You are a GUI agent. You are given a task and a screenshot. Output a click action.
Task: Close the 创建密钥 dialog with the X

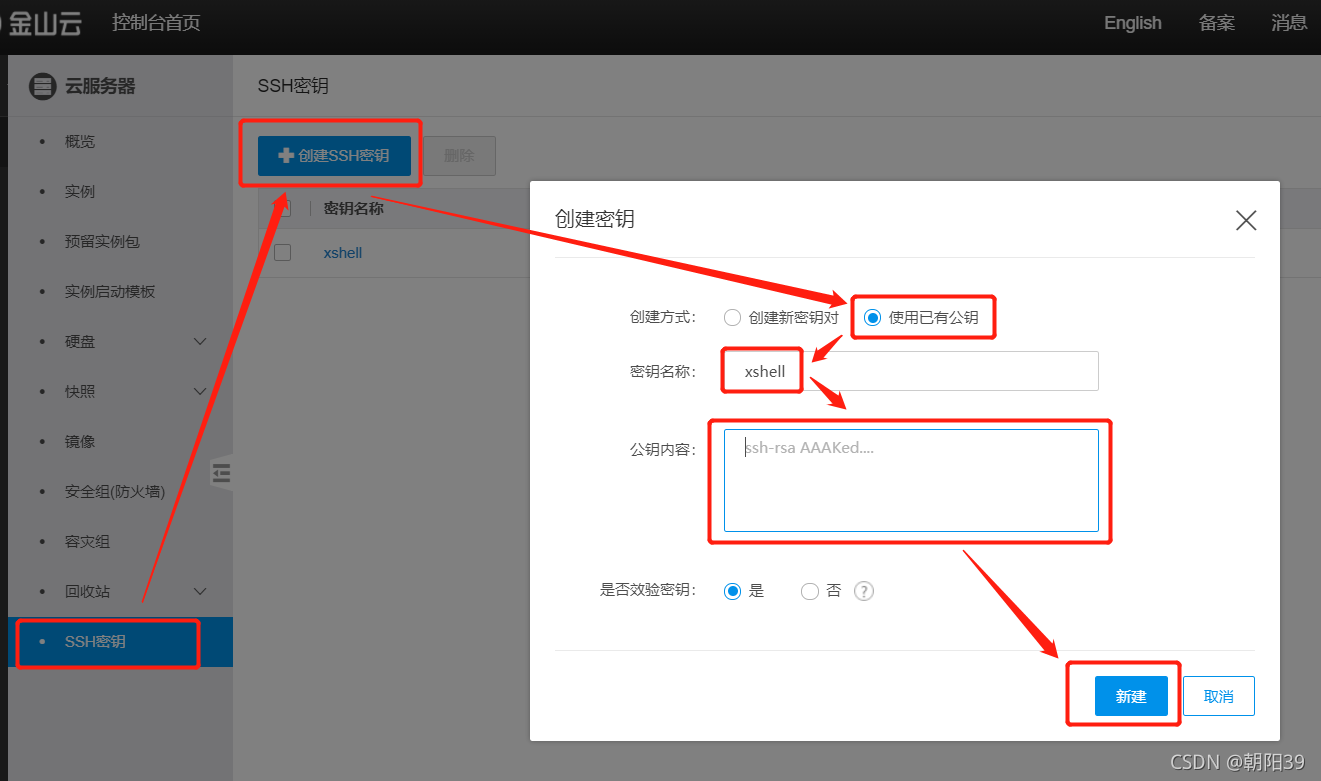point(1245,221)
